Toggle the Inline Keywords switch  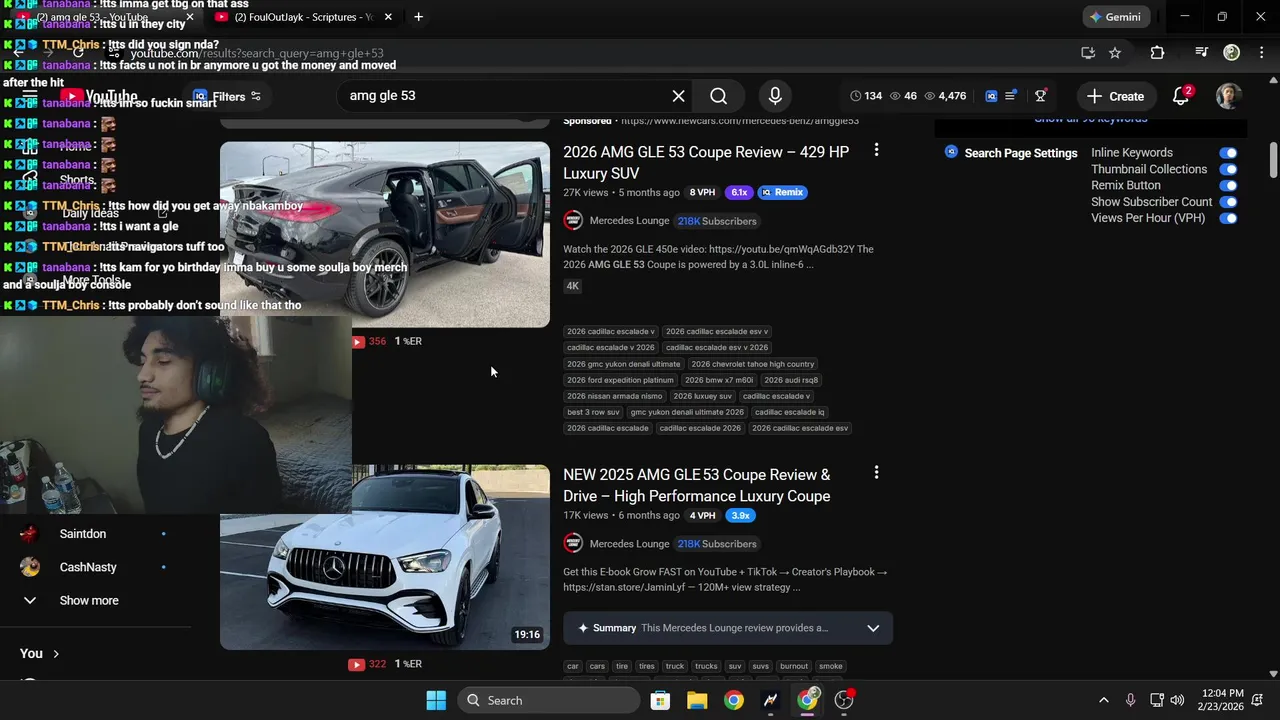(x=1228, y=153)
